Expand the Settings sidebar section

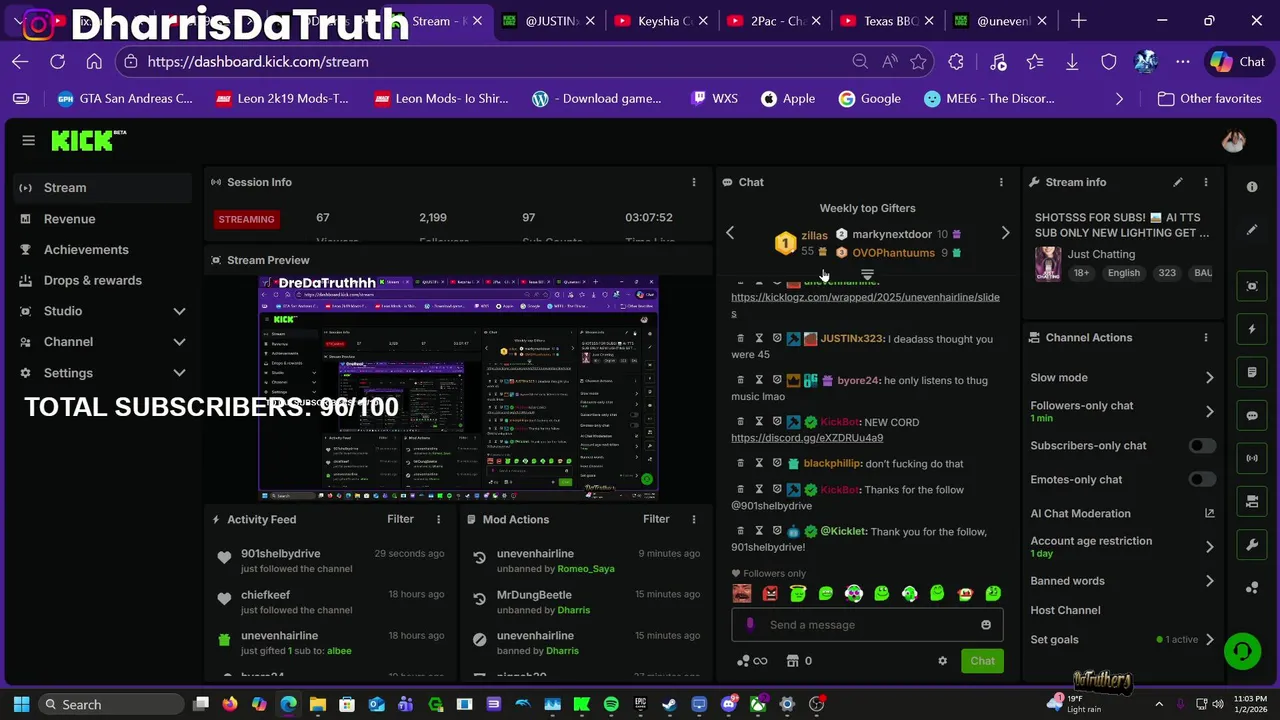[179, 373]
